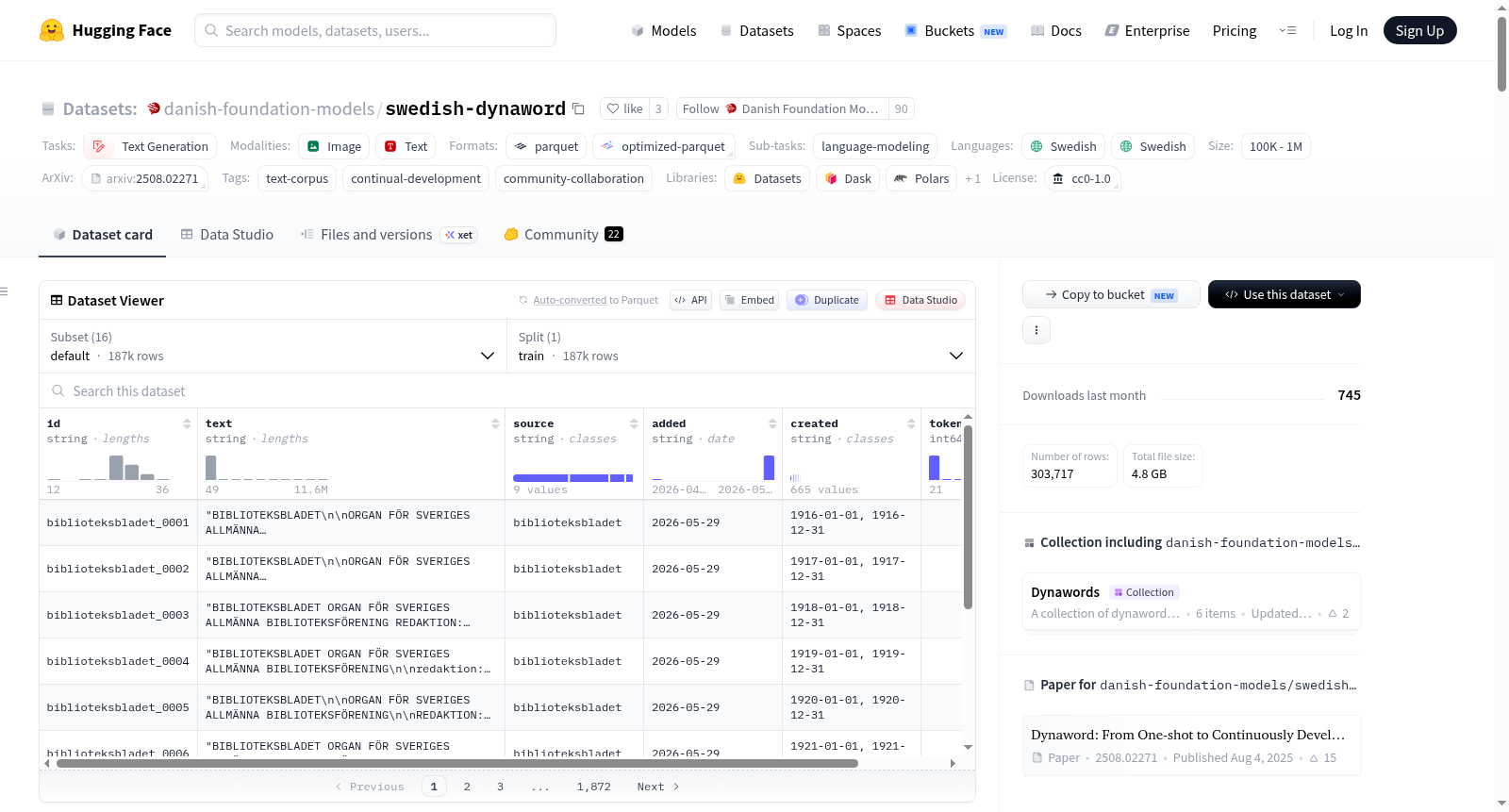1509x812 pixels.
Task: Filter by parquet format tag
Action: point(546,146)
